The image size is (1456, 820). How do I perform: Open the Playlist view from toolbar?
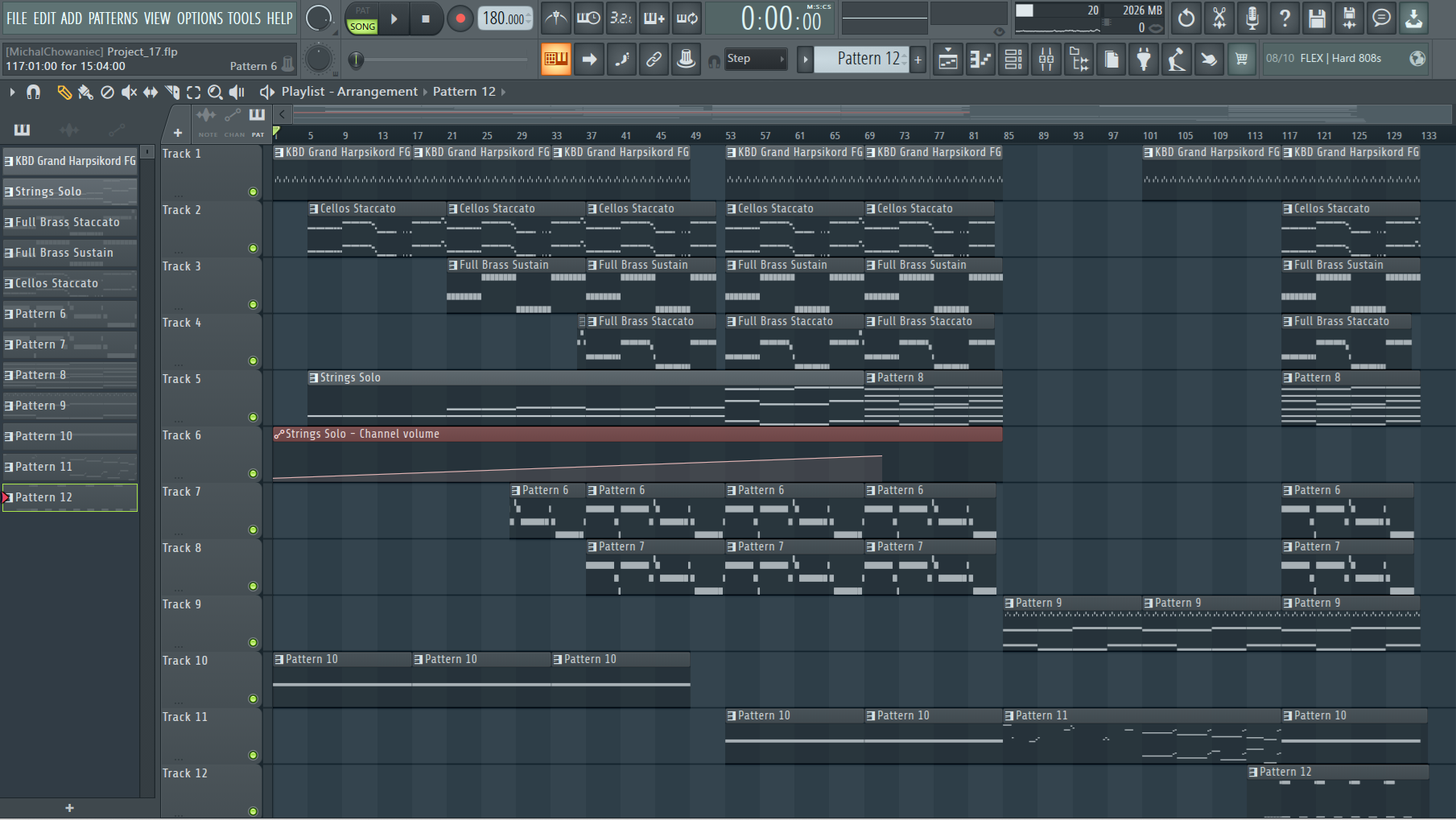[x=948, y=59]
